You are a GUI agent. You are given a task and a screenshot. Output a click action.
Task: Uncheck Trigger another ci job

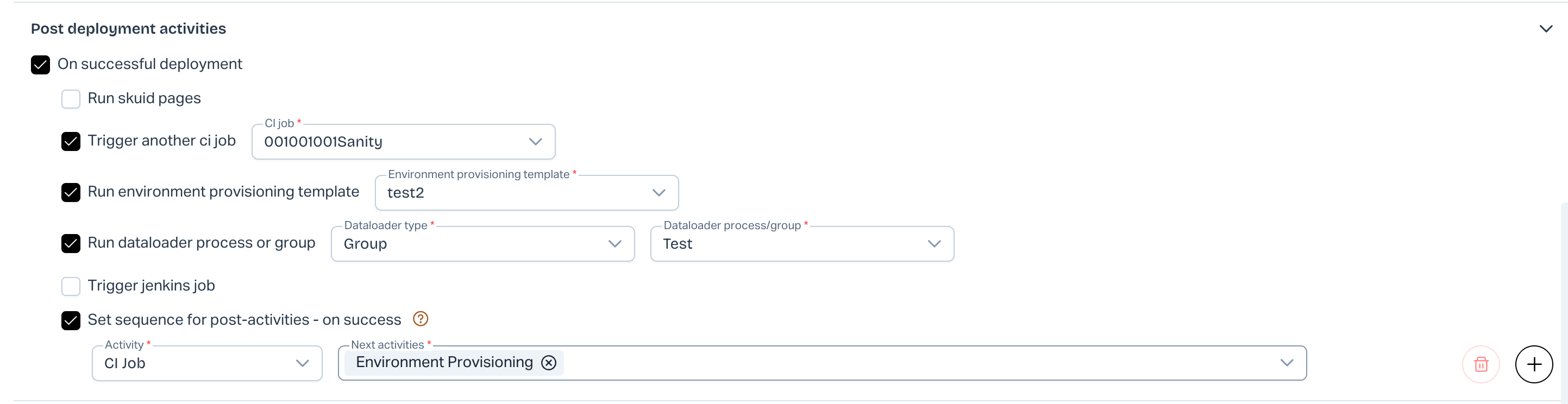[x=71, y=141]
